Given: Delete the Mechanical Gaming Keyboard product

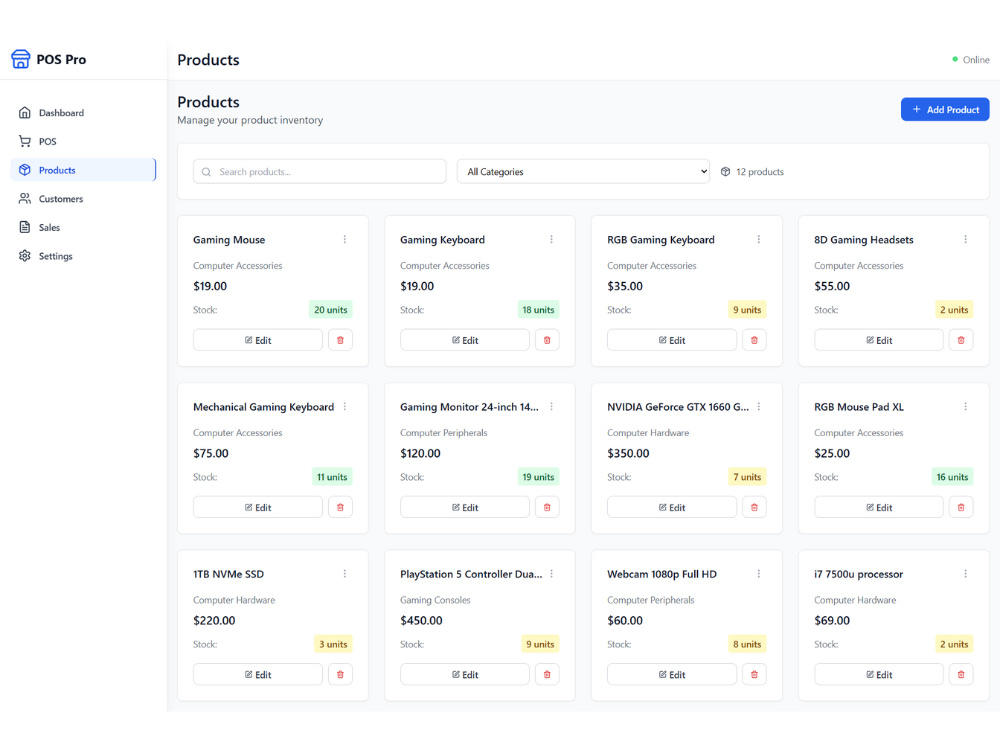Looking at the screenshot, I should click(340, 507).
